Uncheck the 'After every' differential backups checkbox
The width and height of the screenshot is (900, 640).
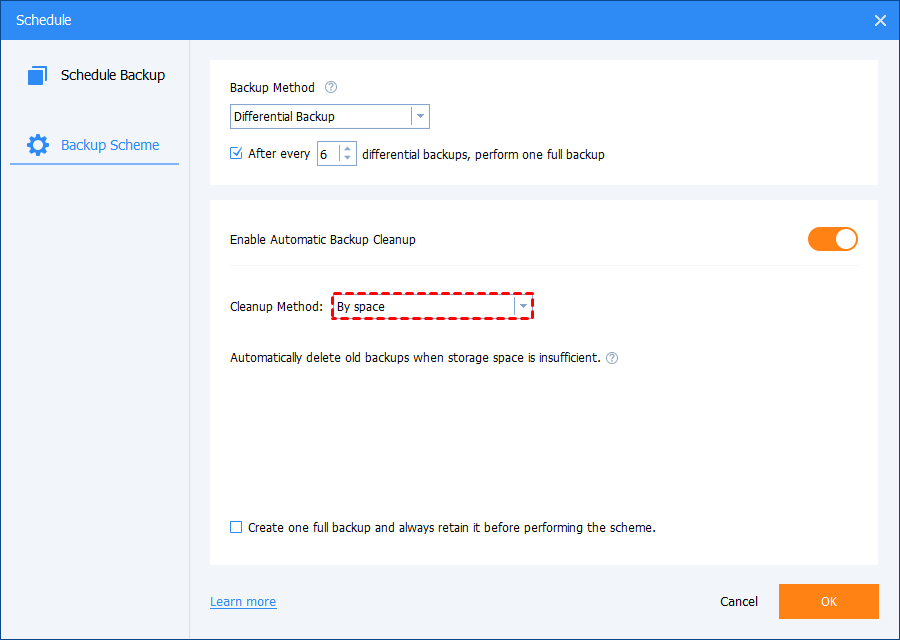tap(237, 154)
